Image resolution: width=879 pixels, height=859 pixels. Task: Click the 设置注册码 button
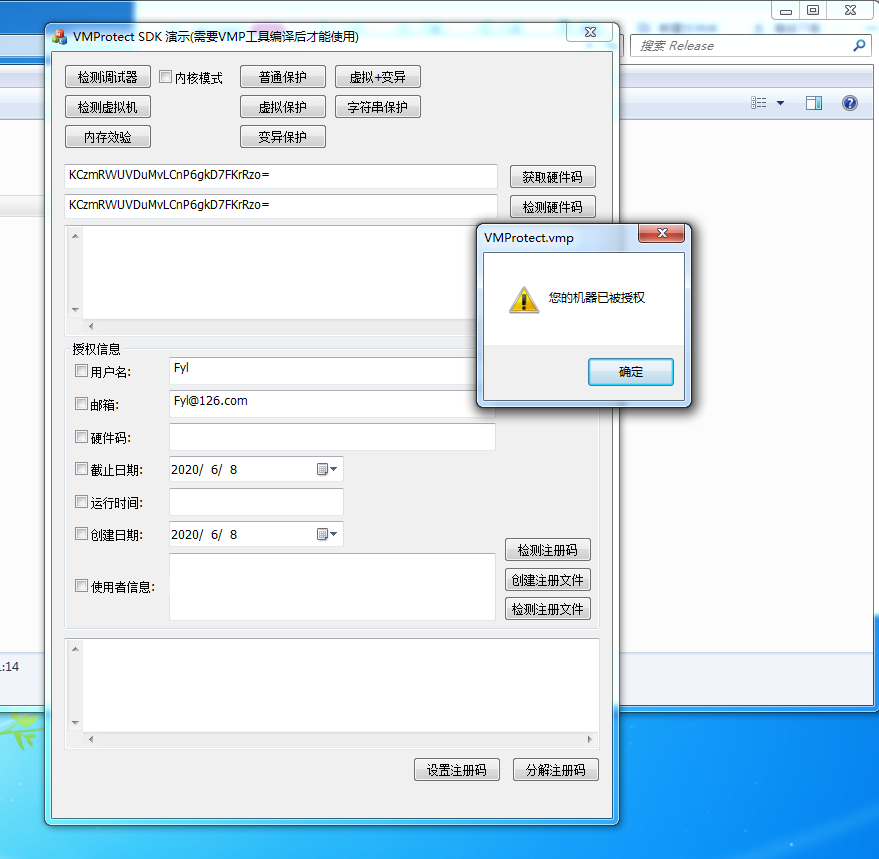tap(457, 770)
